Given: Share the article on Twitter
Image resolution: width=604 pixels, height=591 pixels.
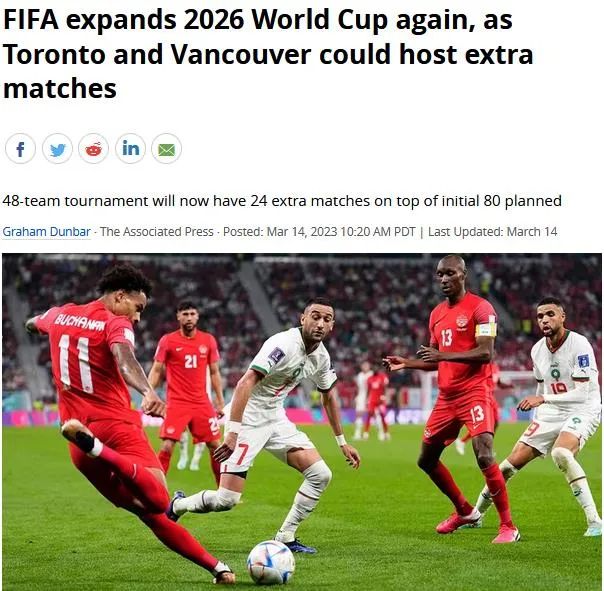Looking at the screenshot, I should point(57,149).
